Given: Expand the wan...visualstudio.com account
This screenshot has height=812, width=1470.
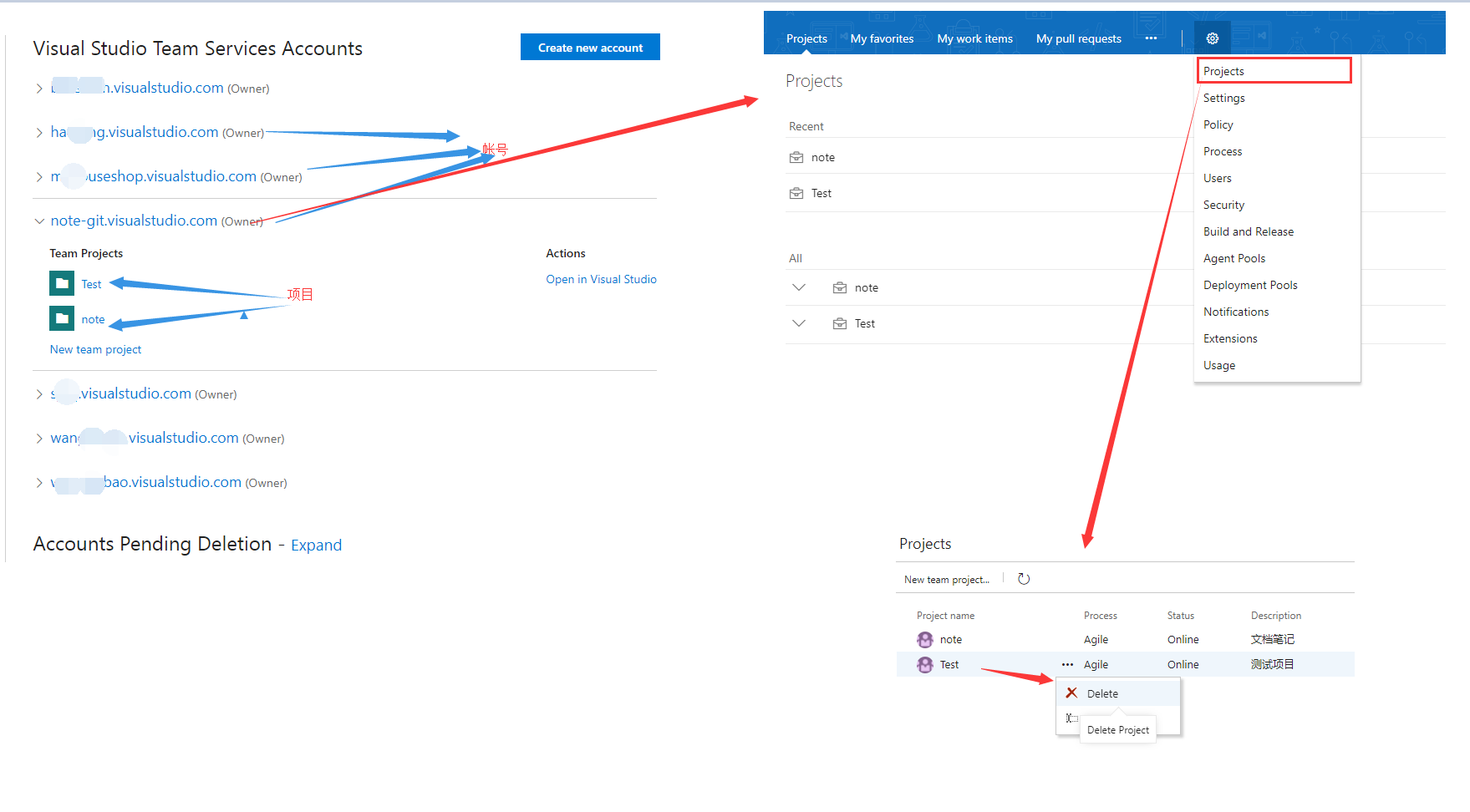Looking at the screenshot, I should point(38,438).
